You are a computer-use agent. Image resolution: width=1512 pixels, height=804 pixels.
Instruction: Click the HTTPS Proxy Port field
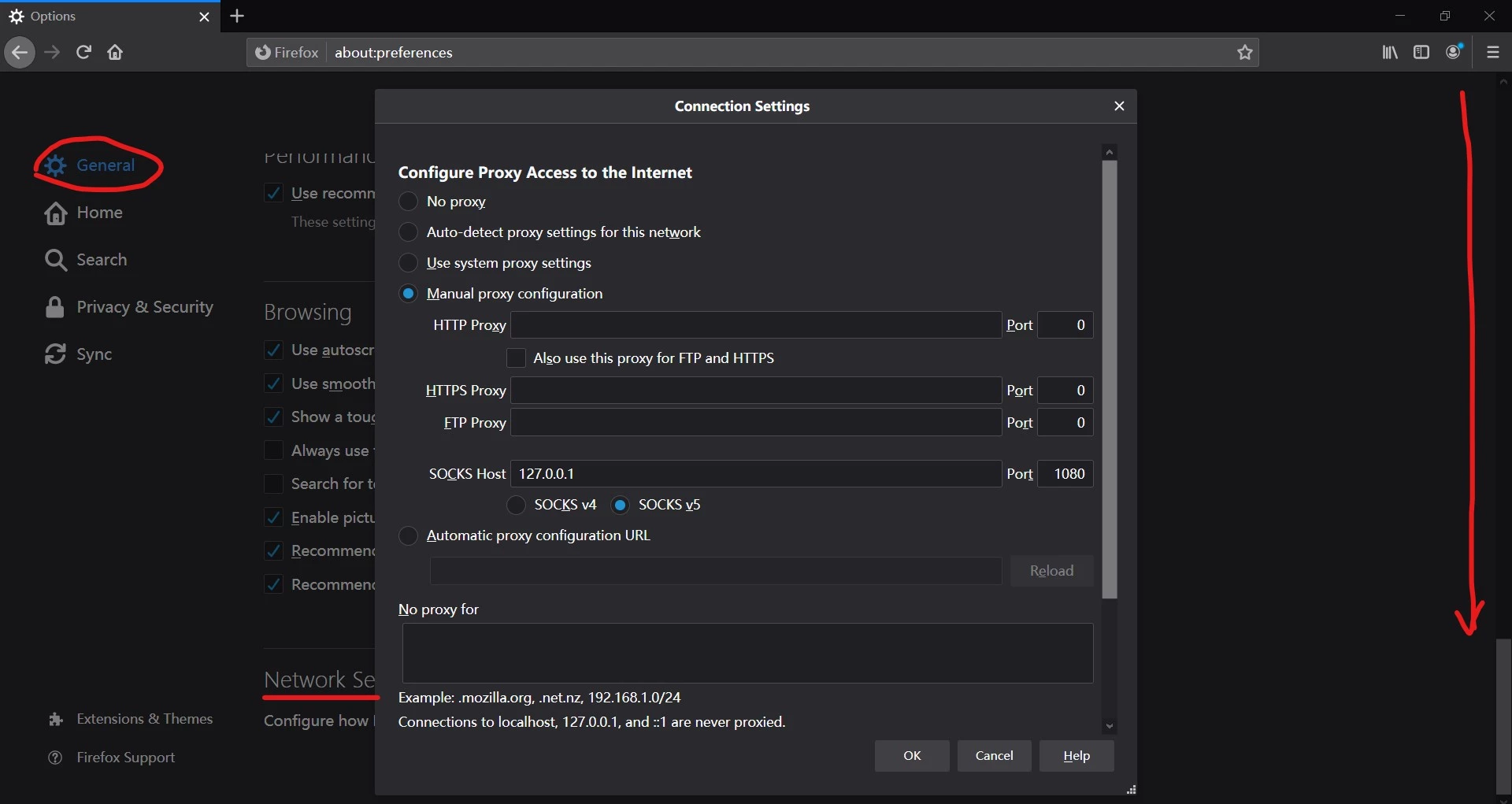[x=1065, y=391]
